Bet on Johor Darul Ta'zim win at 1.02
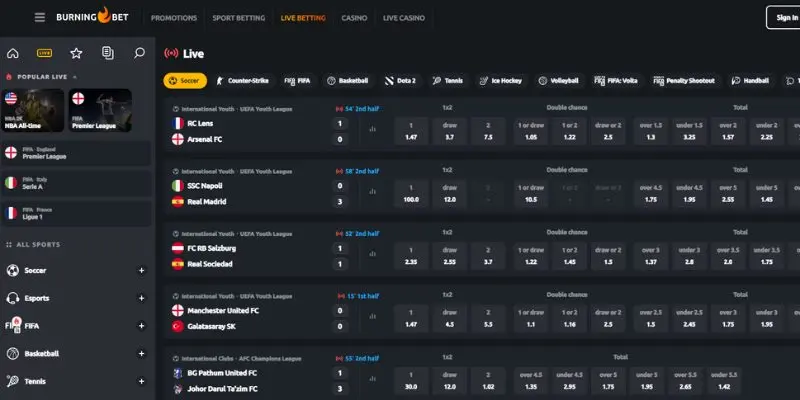Image resolution: width=800 pixels, height=400 pixels. (488, 381)
